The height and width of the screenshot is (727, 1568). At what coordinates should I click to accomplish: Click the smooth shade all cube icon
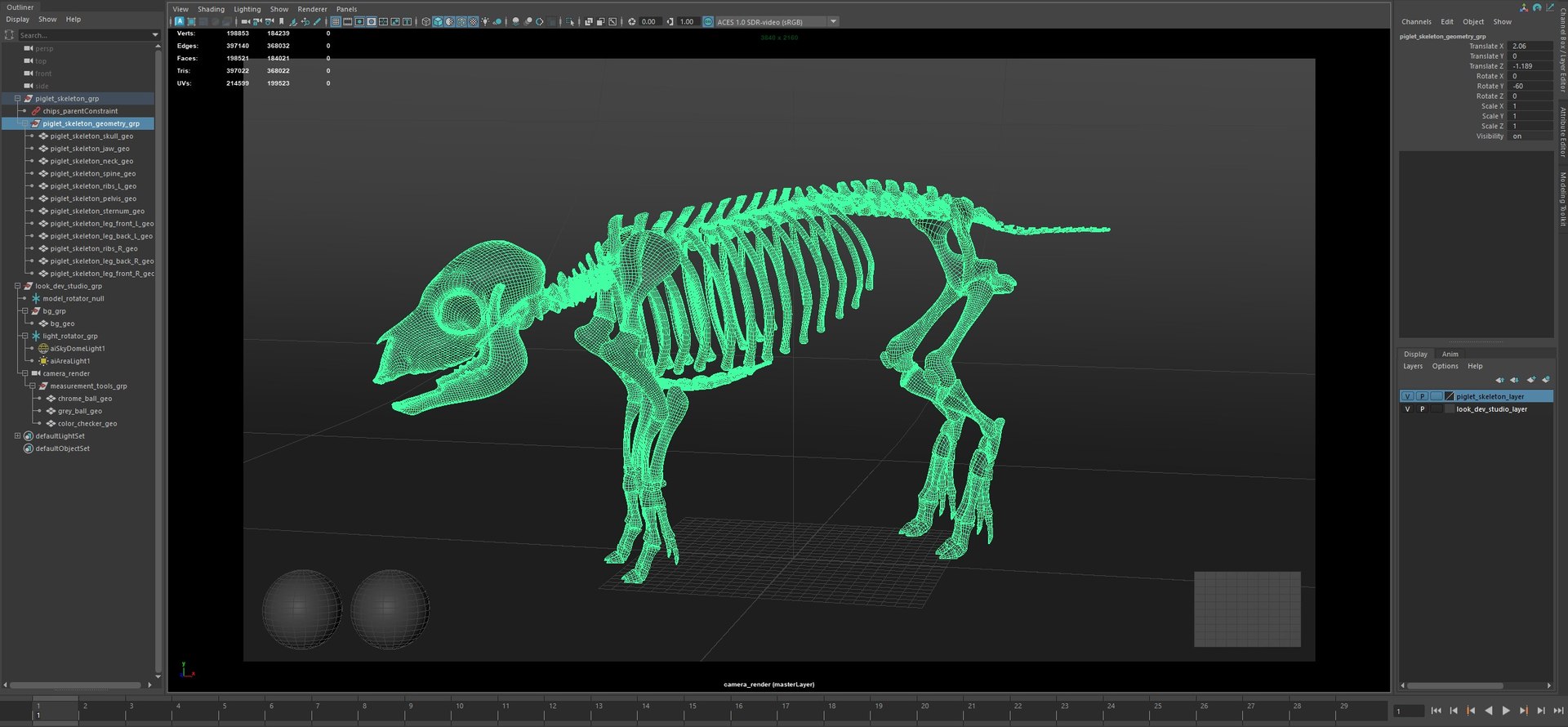pos(438,22)
